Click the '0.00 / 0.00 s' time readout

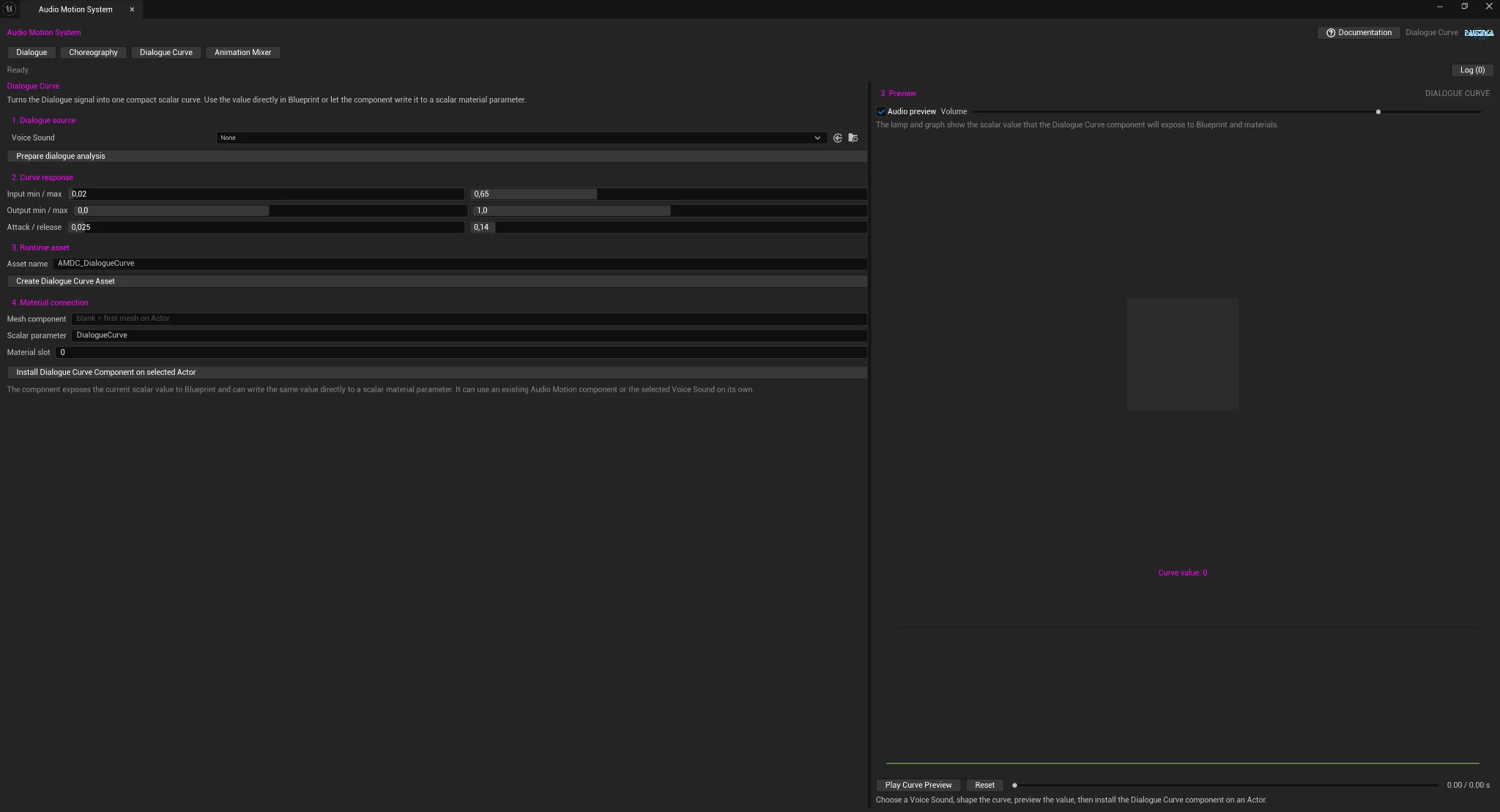[1468, 785]
